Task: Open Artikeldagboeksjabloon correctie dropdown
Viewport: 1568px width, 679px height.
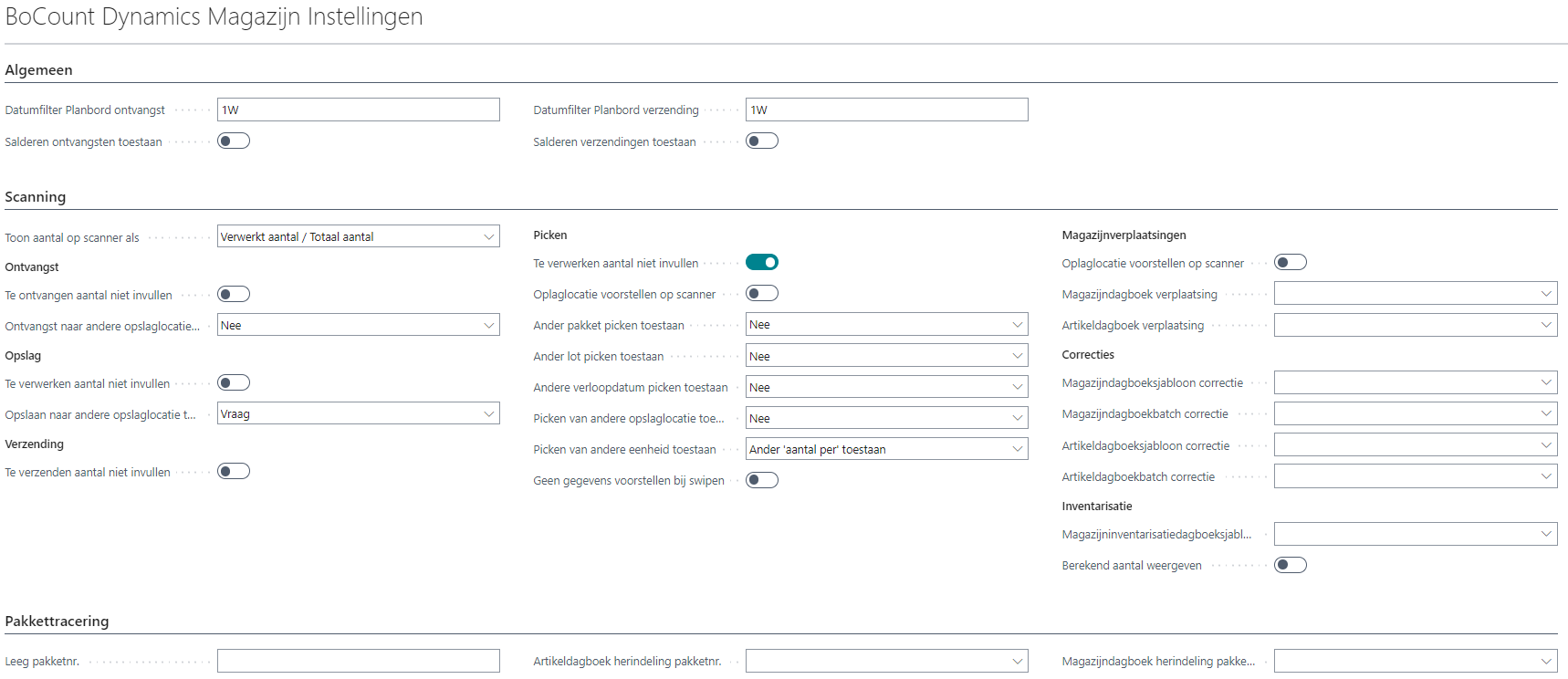Action: pos(1416,445)
